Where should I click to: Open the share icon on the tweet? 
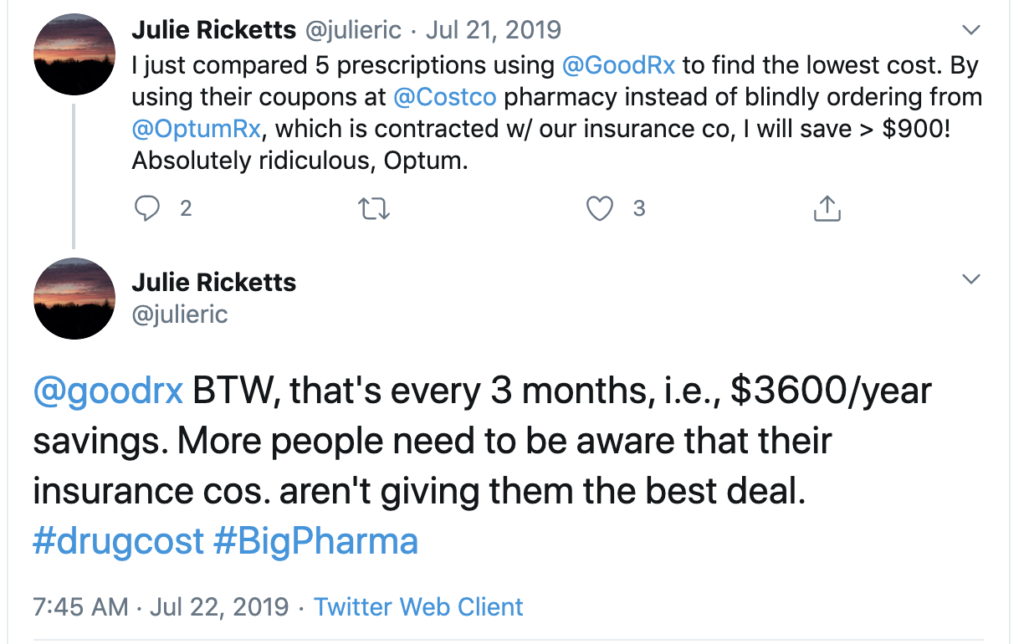[826, 208]
